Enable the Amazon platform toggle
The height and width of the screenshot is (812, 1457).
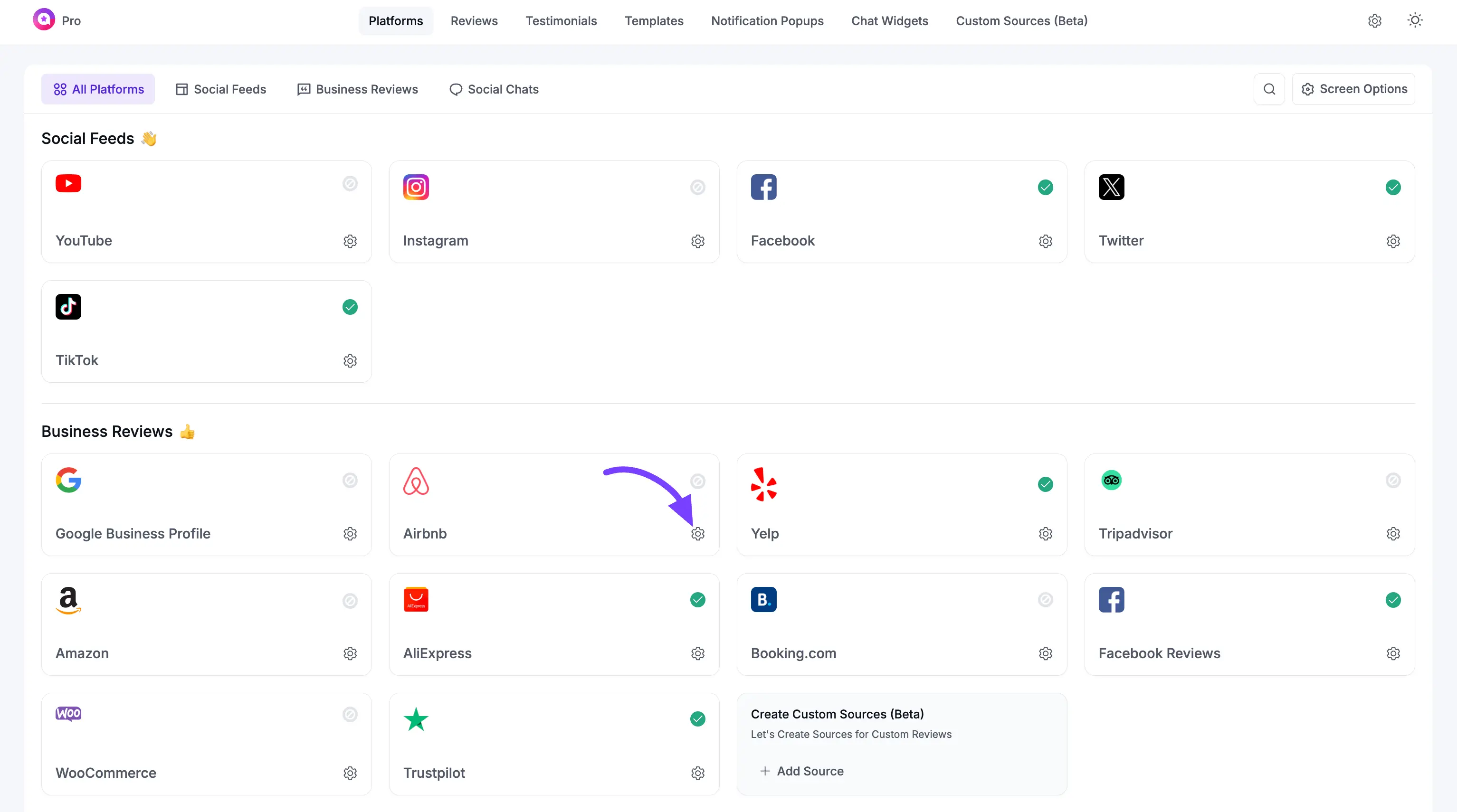tap(350, 601)
